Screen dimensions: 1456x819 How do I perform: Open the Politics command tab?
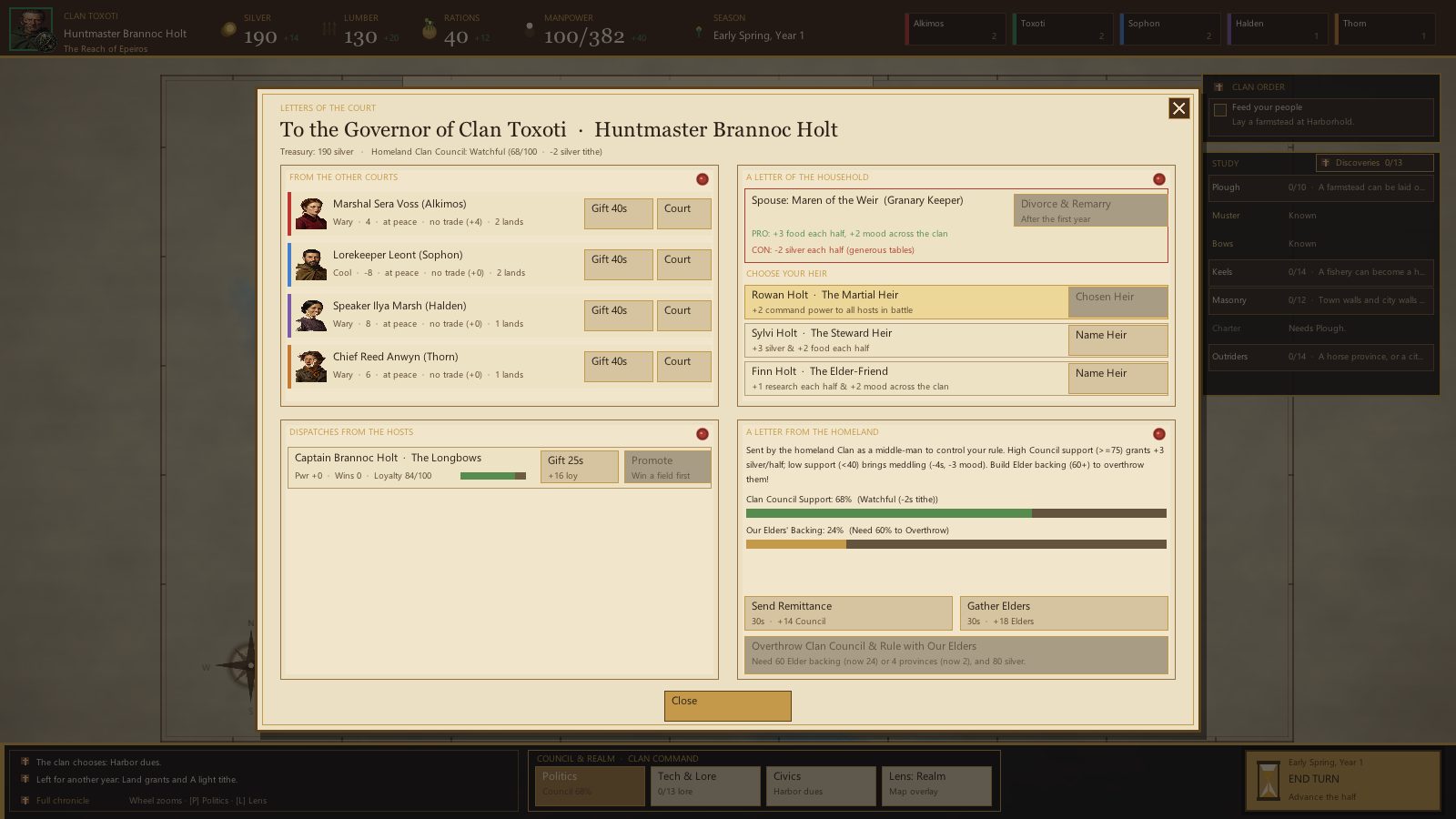(x=590, y=786)
